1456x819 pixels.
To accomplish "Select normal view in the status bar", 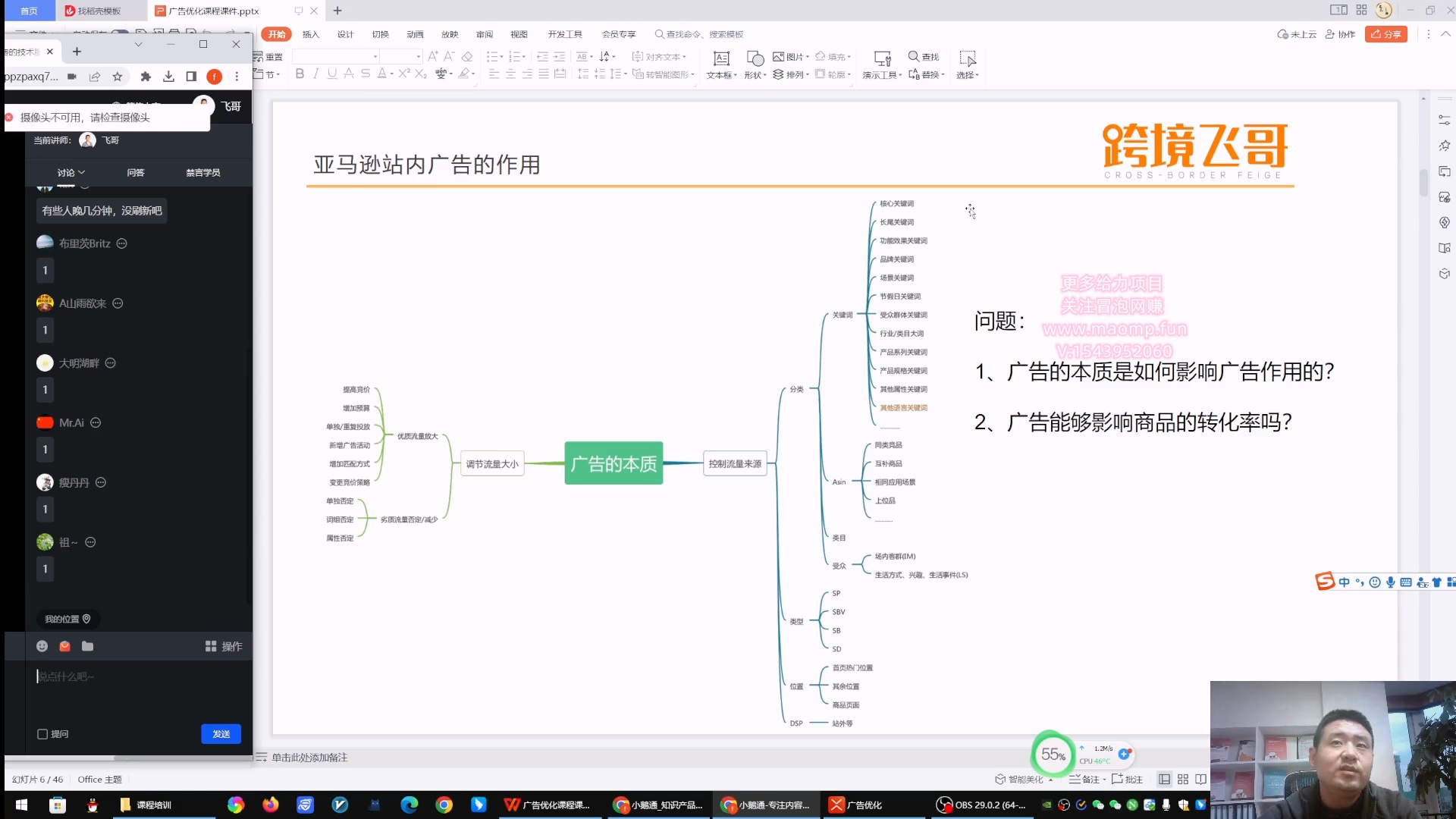I will tap(1165, 780).
